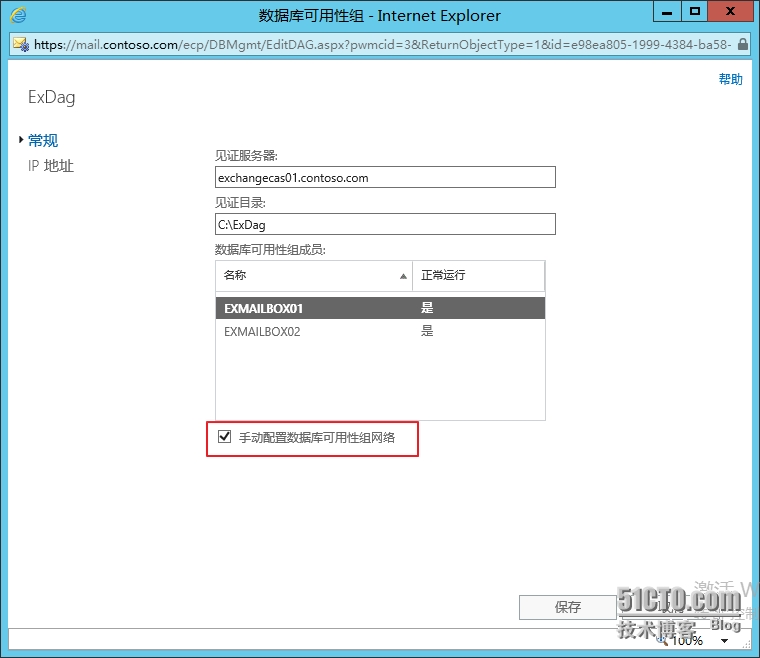This screenshot has width=760, height=658.
Task: Click the 100% zoom magnifier icon
Action: pos(663,640)
